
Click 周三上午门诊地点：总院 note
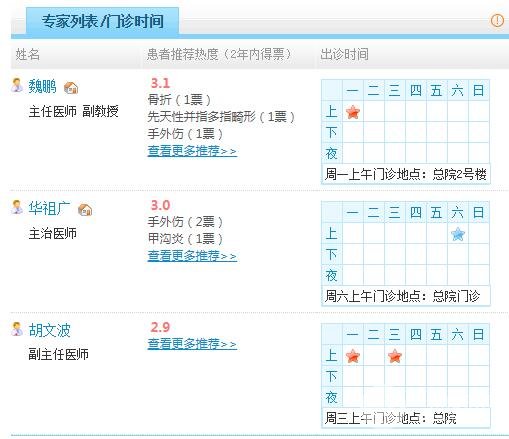pos(391,418)
